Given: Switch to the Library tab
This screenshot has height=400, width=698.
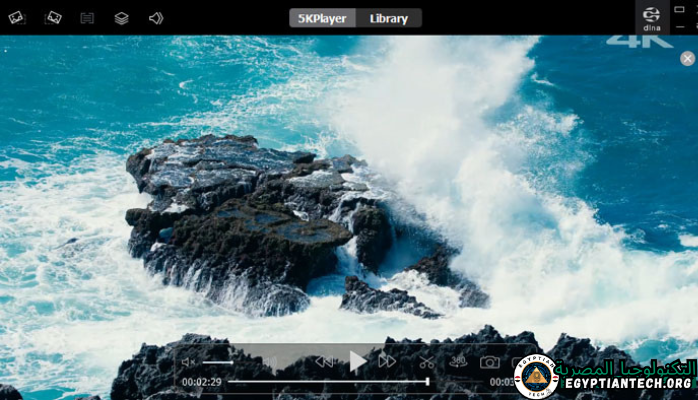Looking at the screenshot, I should pos(389,18).
